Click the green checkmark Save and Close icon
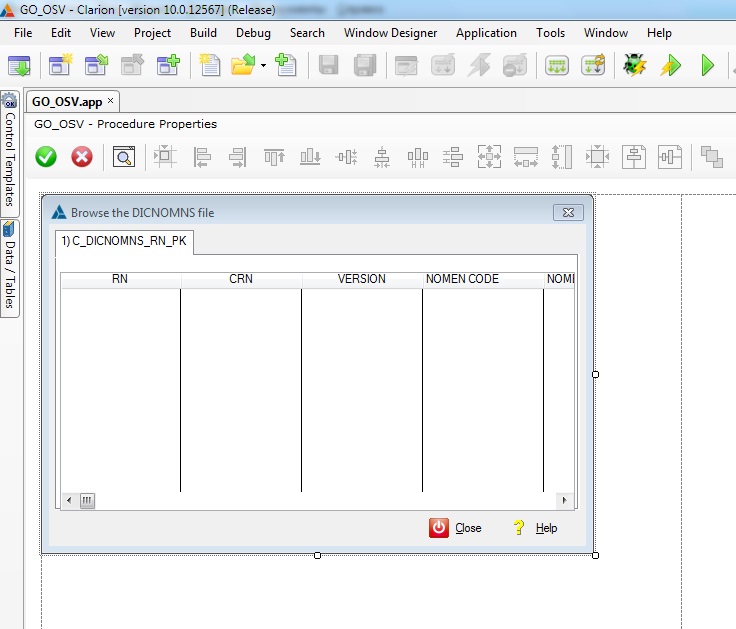The image size is (736, 629). click(x=46, y=157)
